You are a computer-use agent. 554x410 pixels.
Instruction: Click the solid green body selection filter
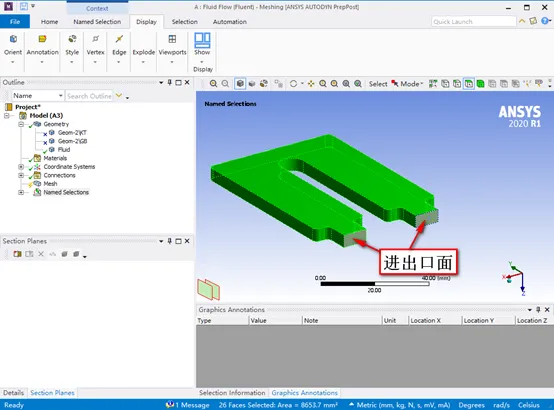[x=480, y=84]
